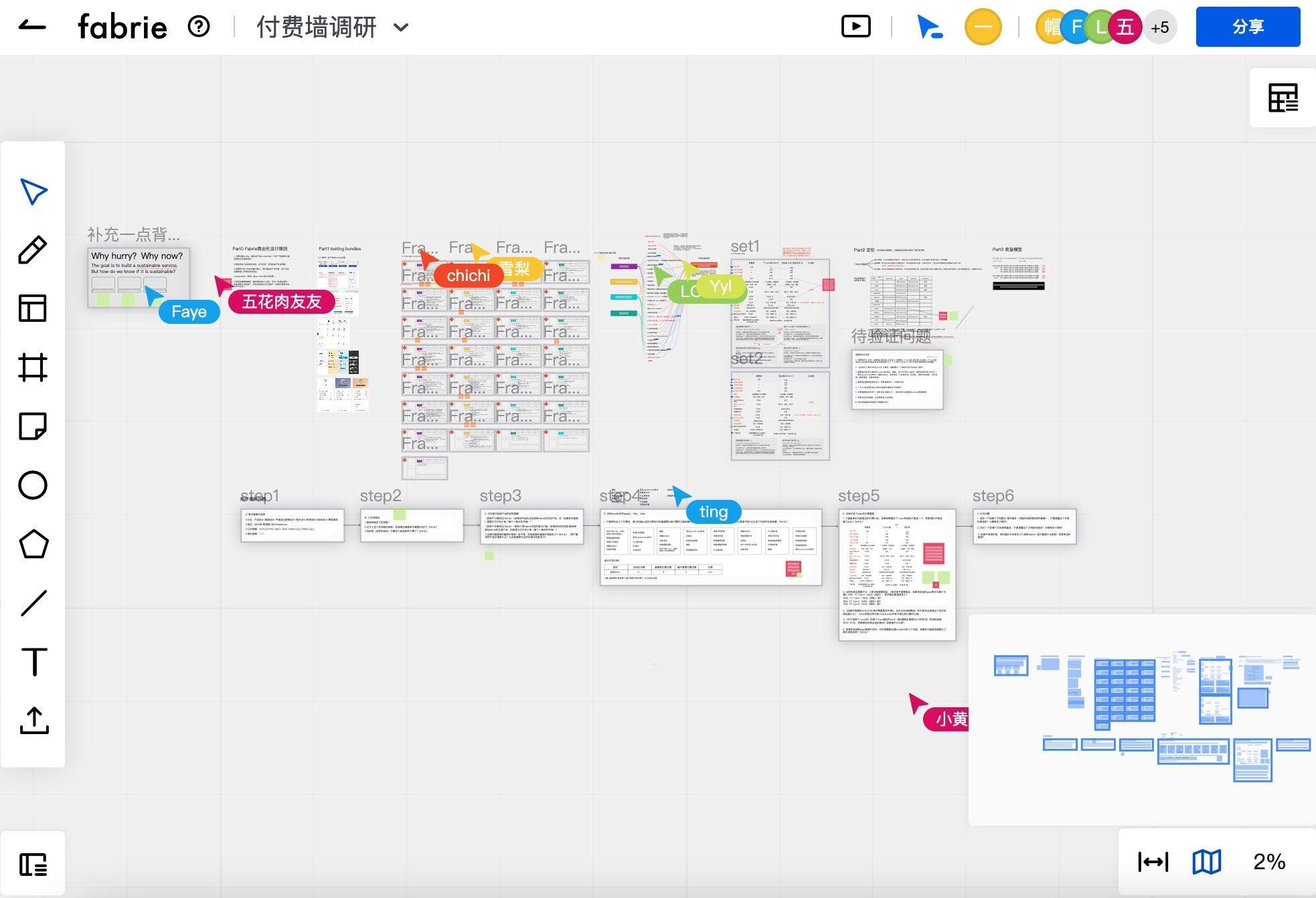Click the undo arrow in the top bar
The height and width of the screenshot is (898, 1316).
(31, 27)
